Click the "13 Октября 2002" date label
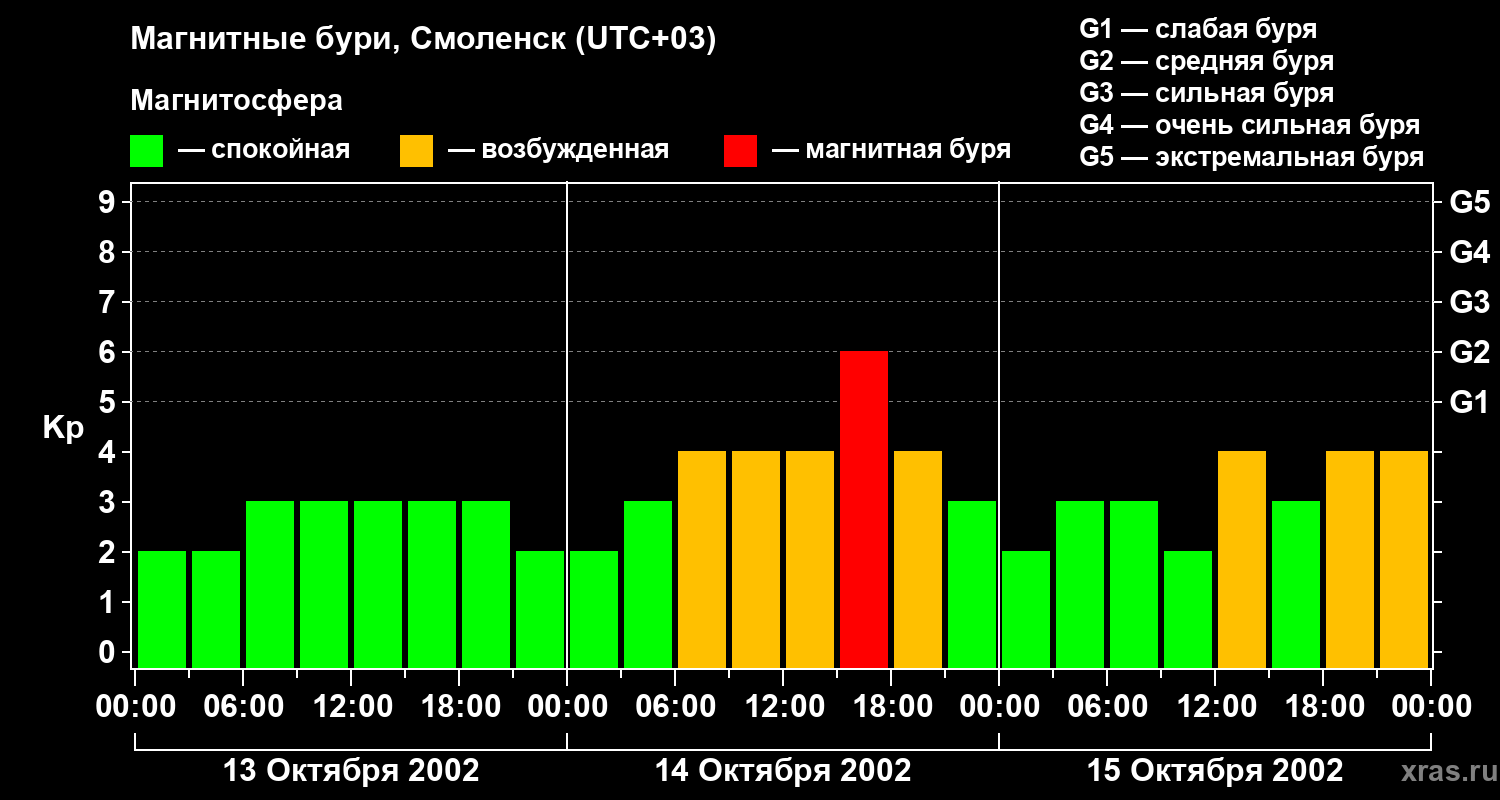This screenshot has height=800, width=1500. coord(351,771)
